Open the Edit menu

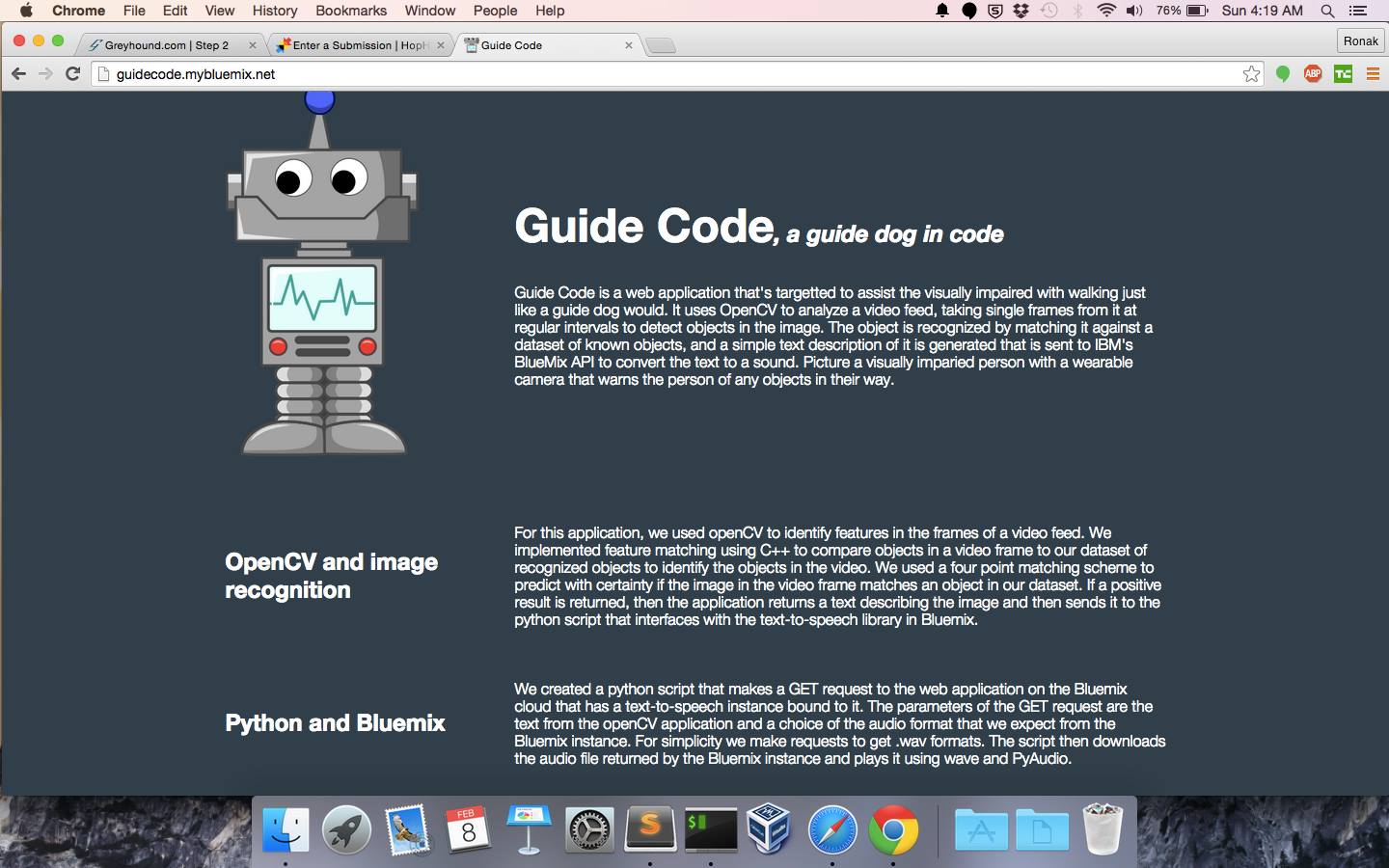point(175,11)
